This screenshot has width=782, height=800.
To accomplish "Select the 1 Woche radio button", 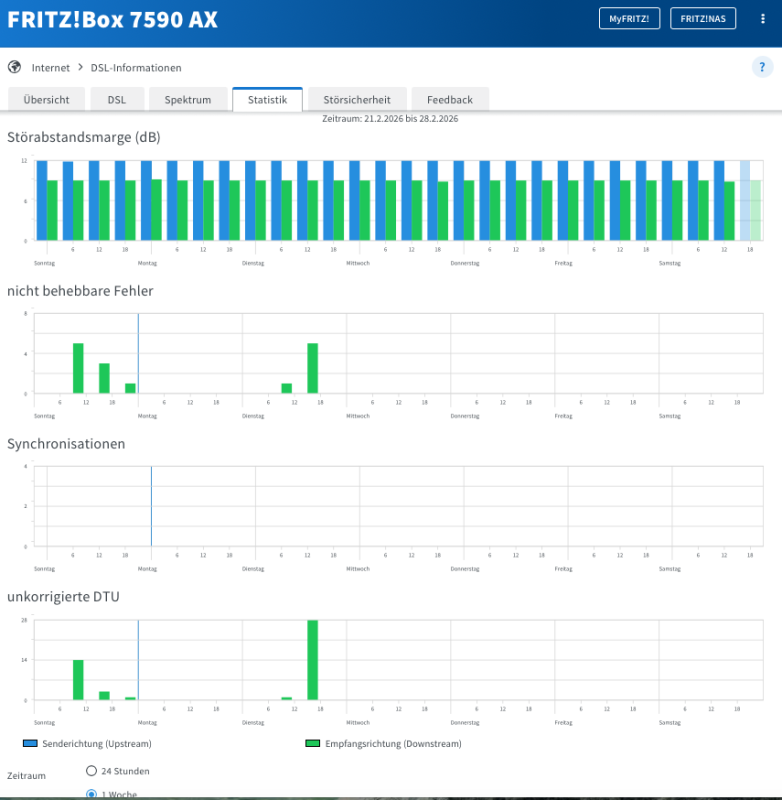I will point(92,794).
